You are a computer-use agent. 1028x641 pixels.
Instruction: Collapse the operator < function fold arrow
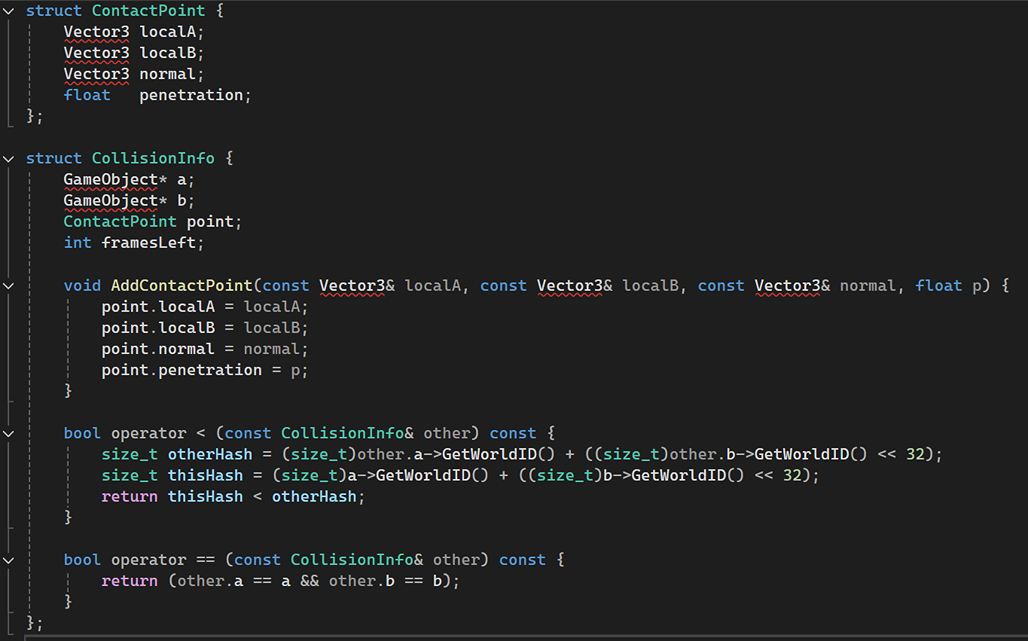pyautogui.click(x=9, y=433)
